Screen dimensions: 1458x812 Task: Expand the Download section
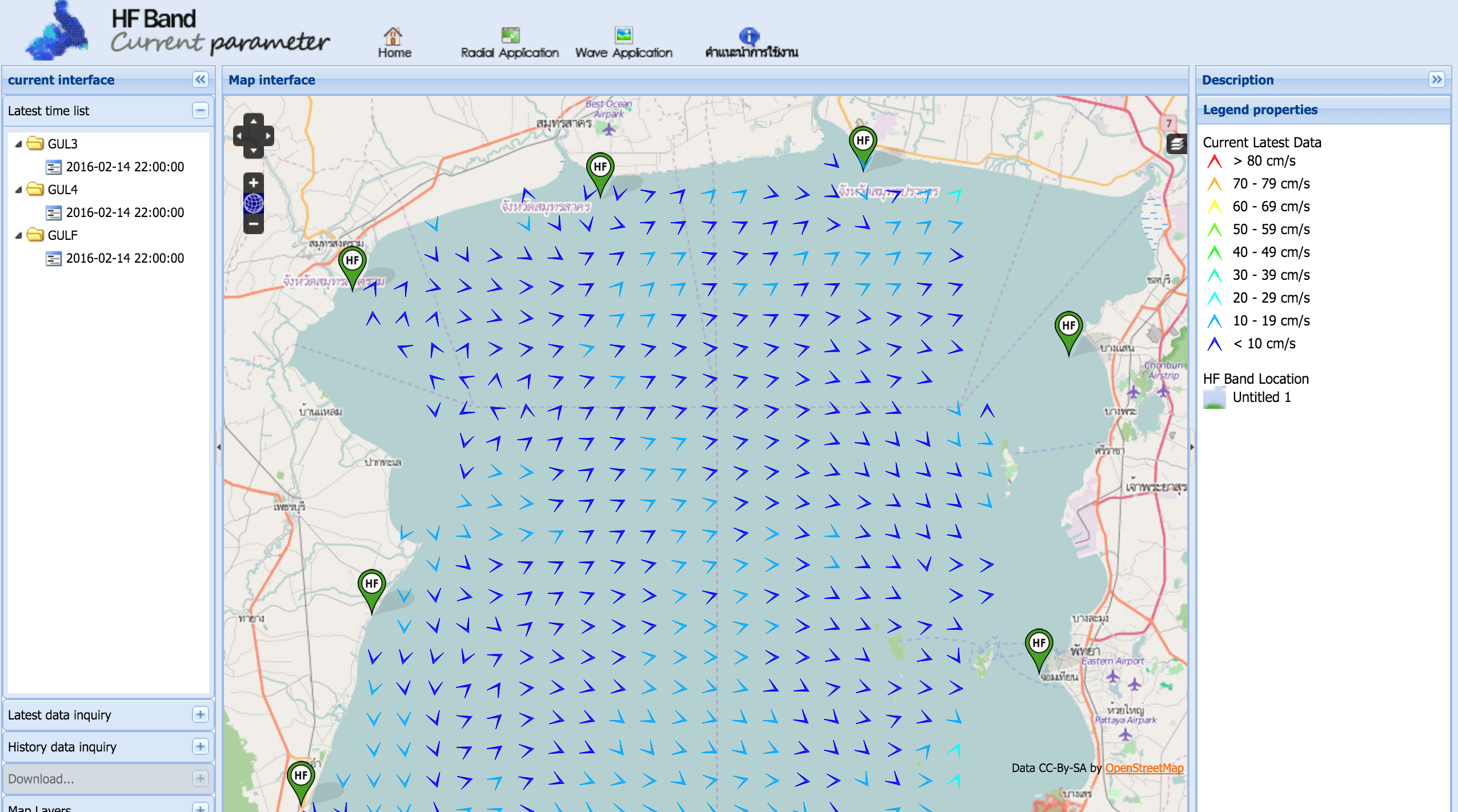pos(200,778)
